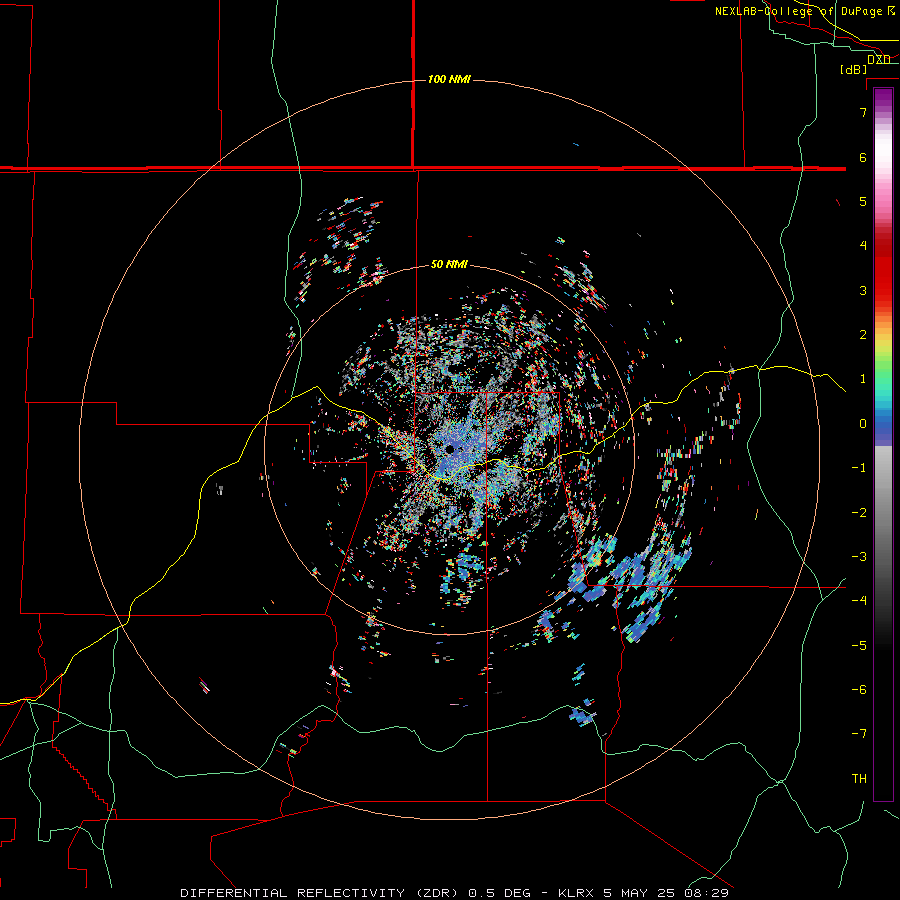
Task: Click the -7 value on color scale
Action: (x=859, y=734)
